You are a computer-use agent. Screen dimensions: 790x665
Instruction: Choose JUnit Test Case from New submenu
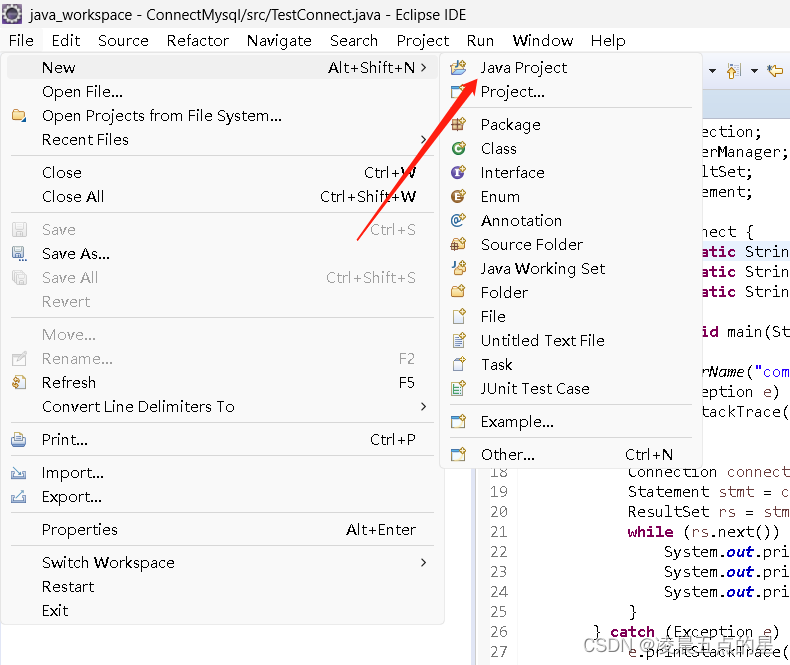pyautogui.click(x=571, y=388)
